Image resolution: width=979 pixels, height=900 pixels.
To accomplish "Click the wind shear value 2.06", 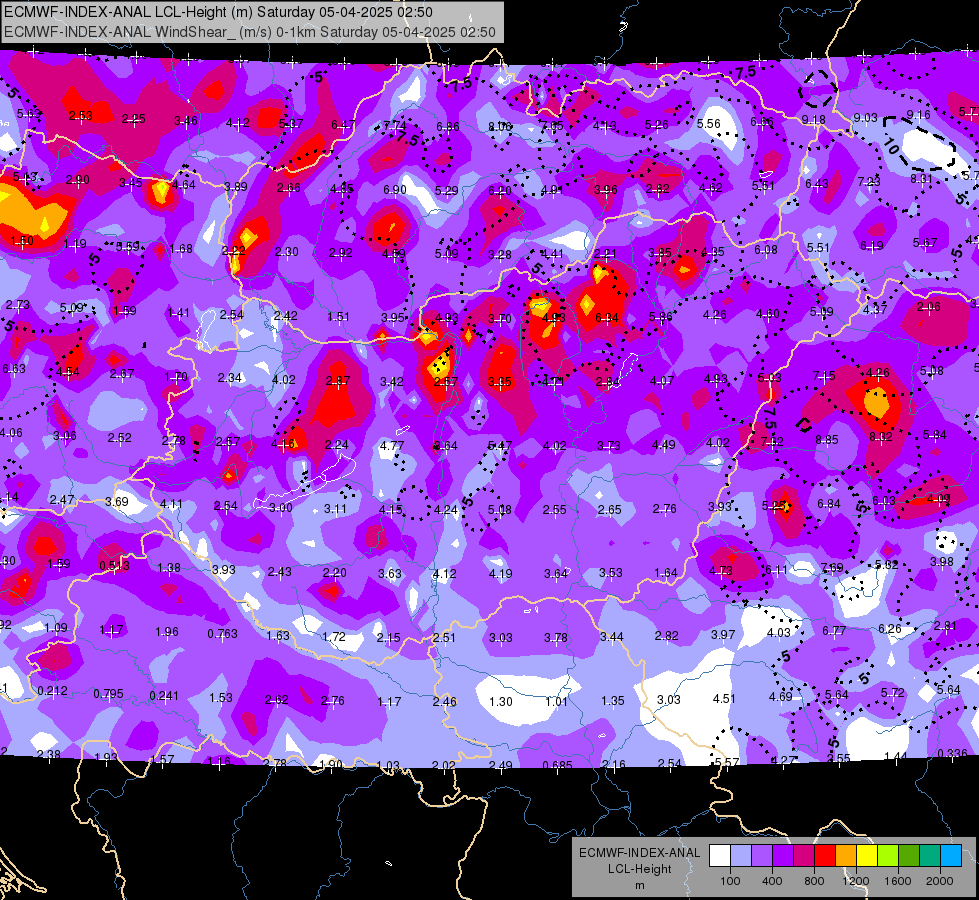I will [x=928, y=306].
